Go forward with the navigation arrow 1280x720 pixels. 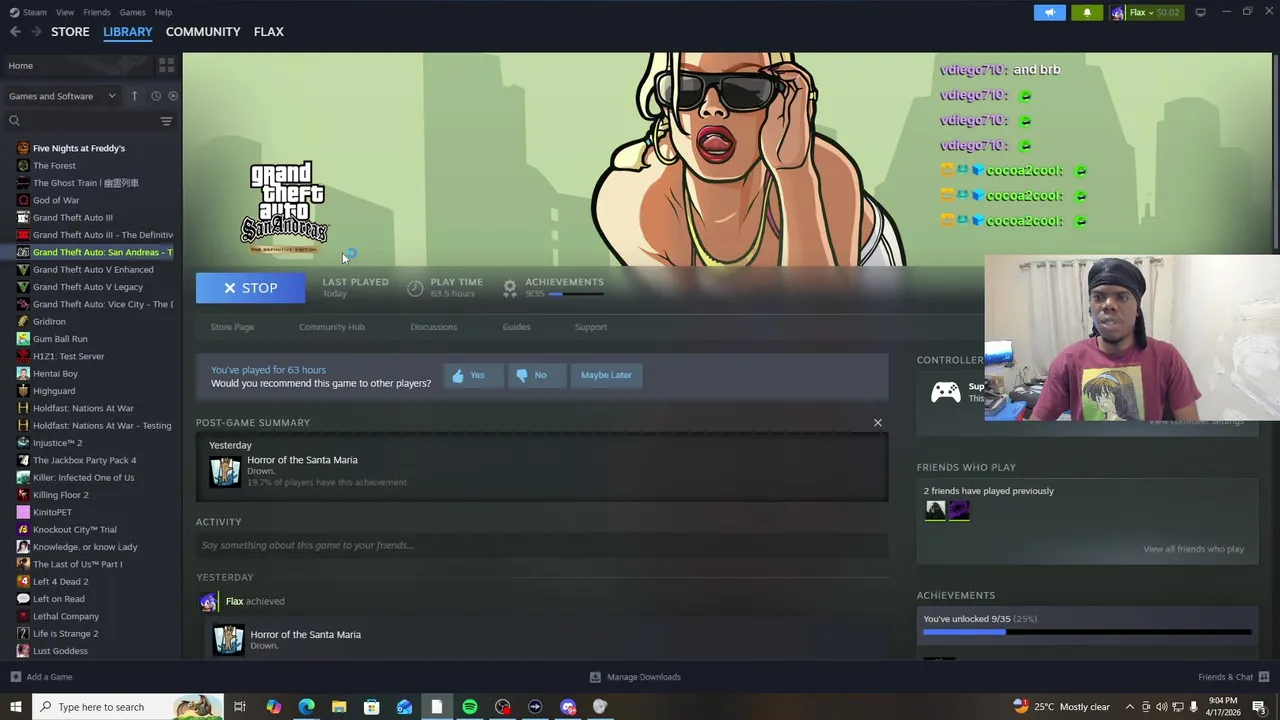click(36, 32)
